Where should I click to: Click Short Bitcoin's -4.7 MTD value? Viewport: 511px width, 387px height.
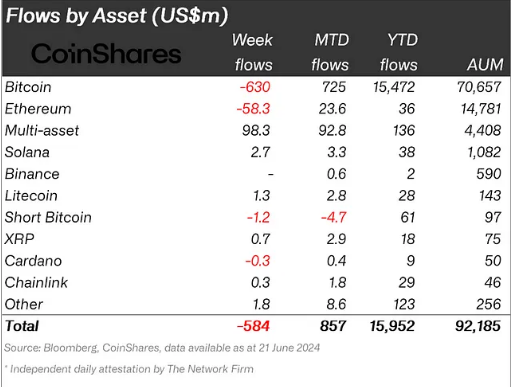334,217
